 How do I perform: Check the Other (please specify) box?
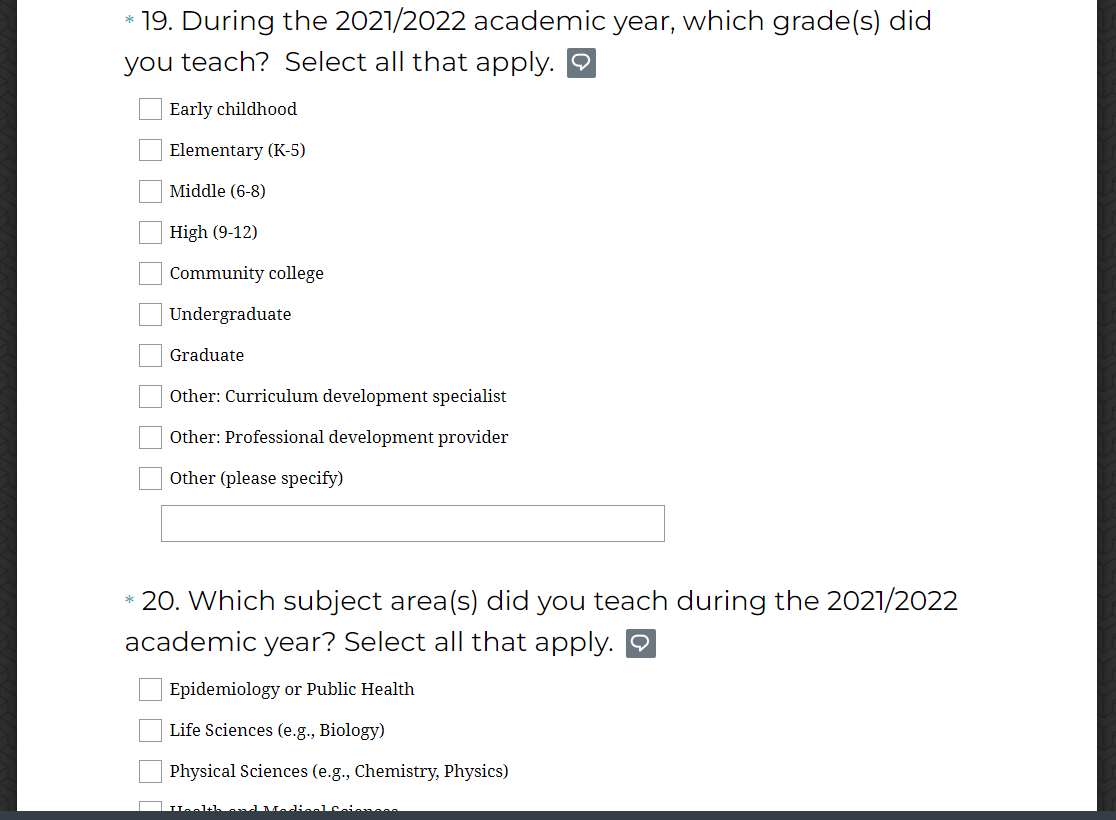(150, 478)
